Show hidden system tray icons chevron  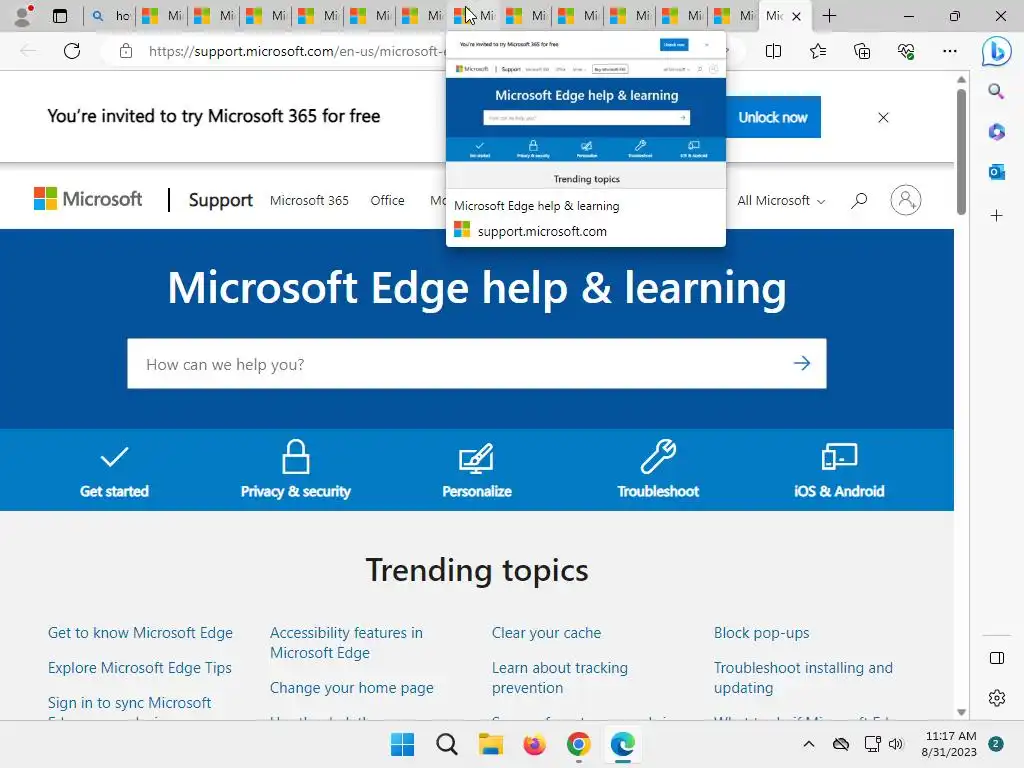(808, 744)
